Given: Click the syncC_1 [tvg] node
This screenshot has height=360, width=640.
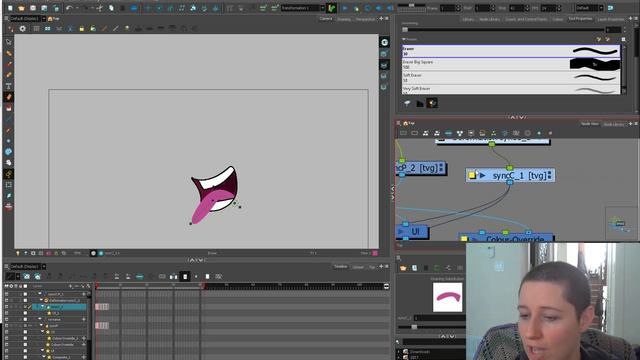Looking at the screenshot, I should (x=510, y=176).
